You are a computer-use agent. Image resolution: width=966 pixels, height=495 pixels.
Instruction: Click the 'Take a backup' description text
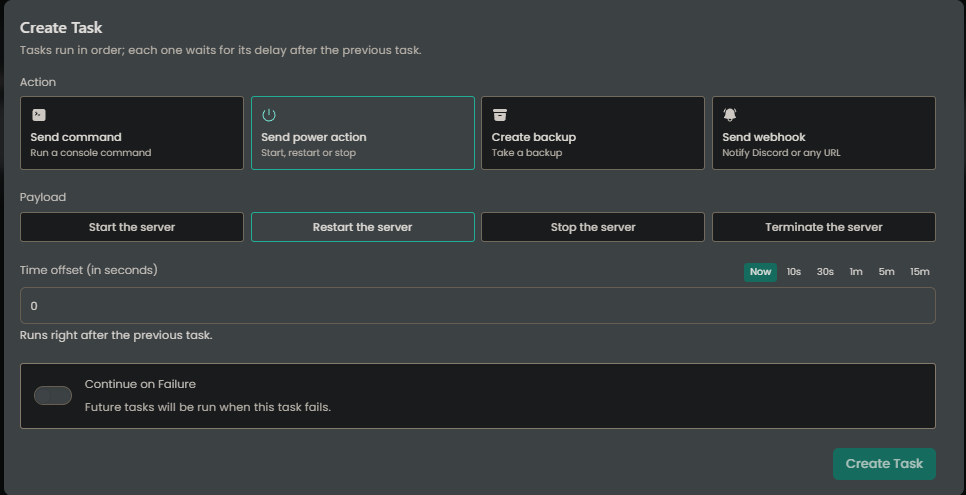527,153
